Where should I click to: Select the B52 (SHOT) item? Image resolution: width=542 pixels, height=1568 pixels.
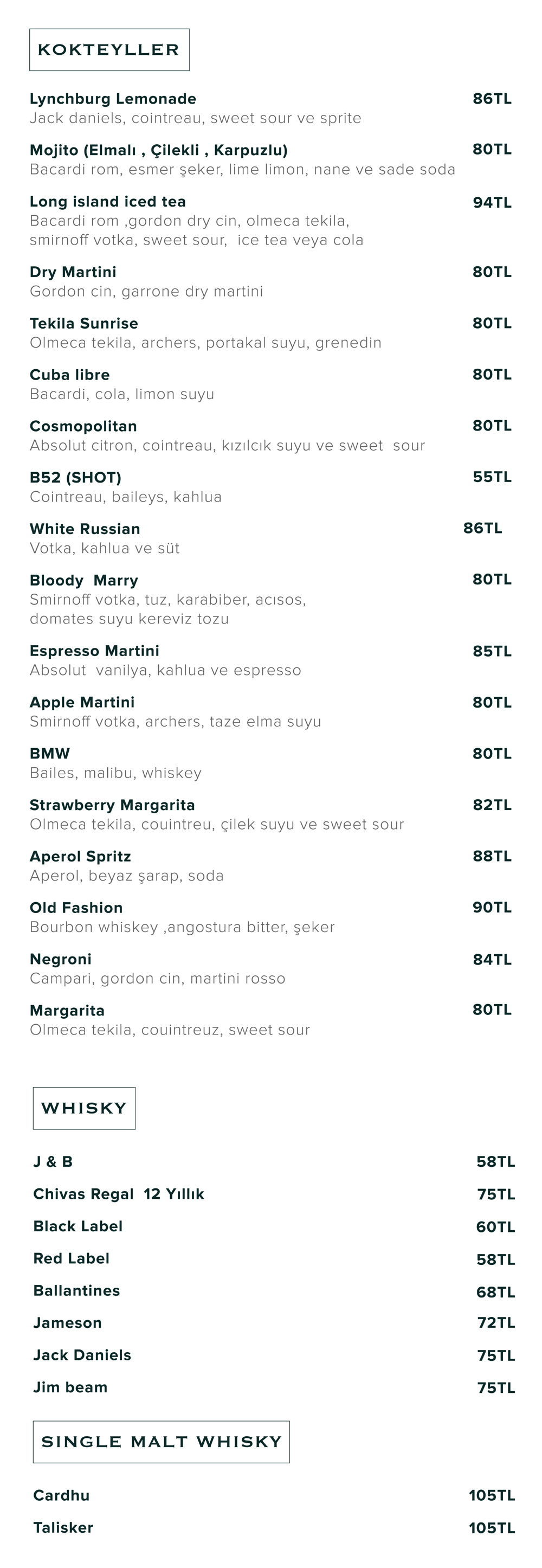[x=75, y=477]
